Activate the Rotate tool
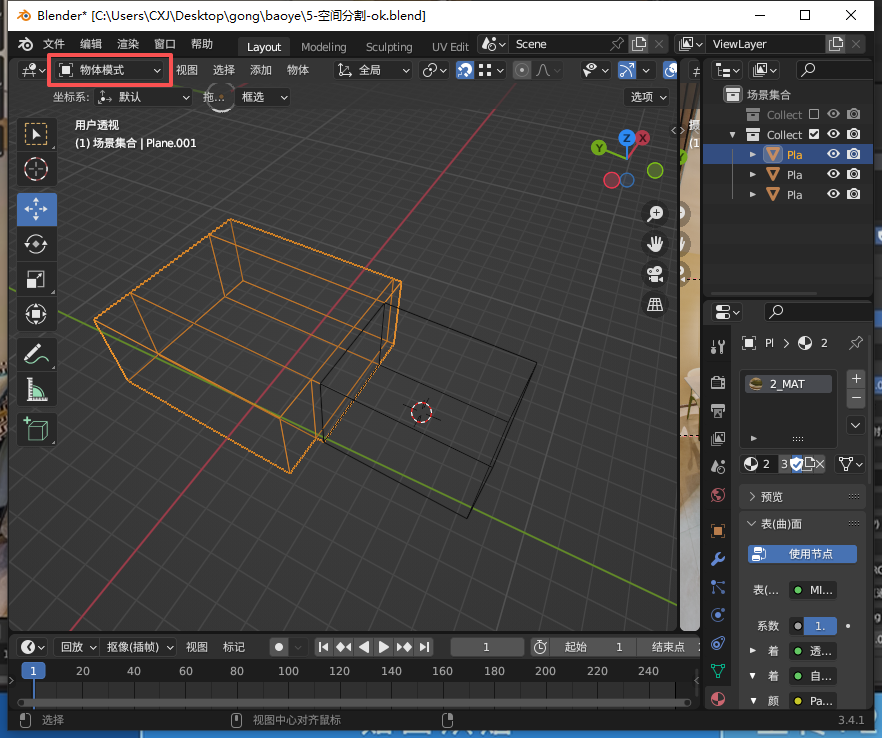The image size is (882, 738). 36,244
